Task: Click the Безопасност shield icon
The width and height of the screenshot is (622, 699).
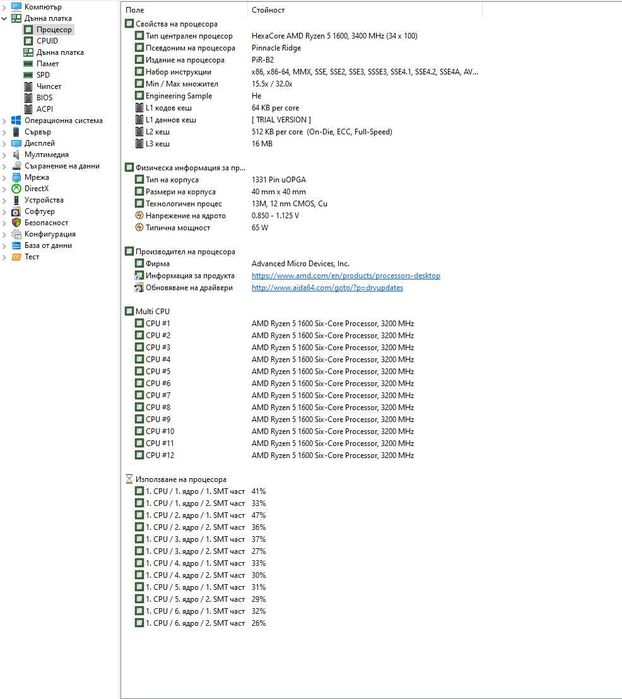Action: (16, 222)
